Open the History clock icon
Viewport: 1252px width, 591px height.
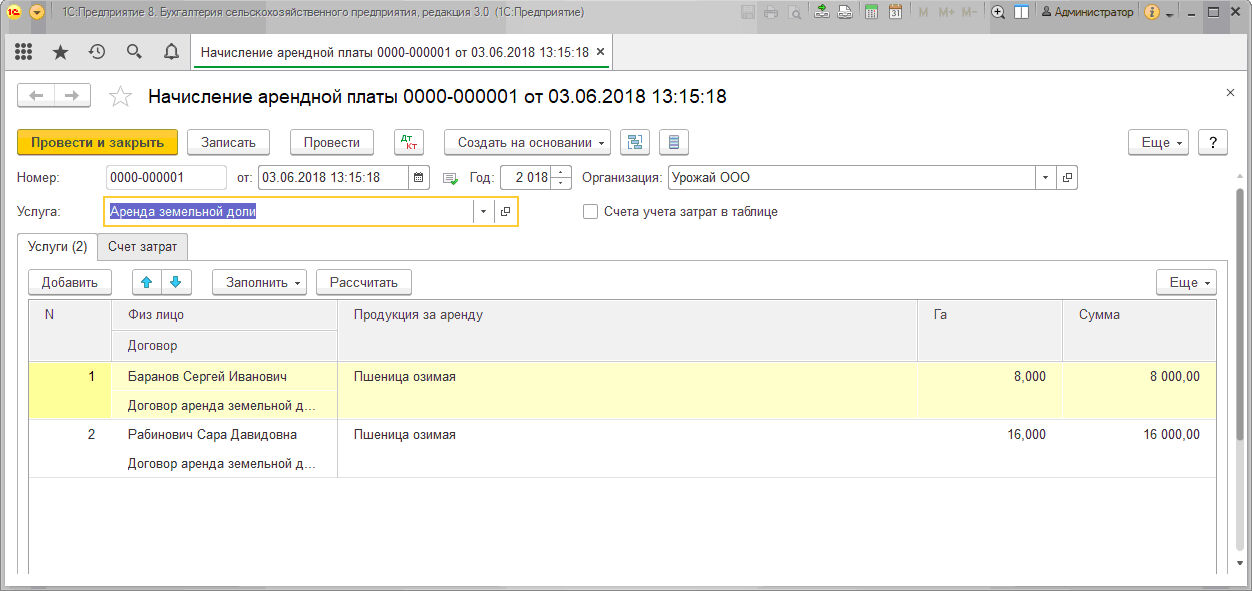[x=97, y=52]
